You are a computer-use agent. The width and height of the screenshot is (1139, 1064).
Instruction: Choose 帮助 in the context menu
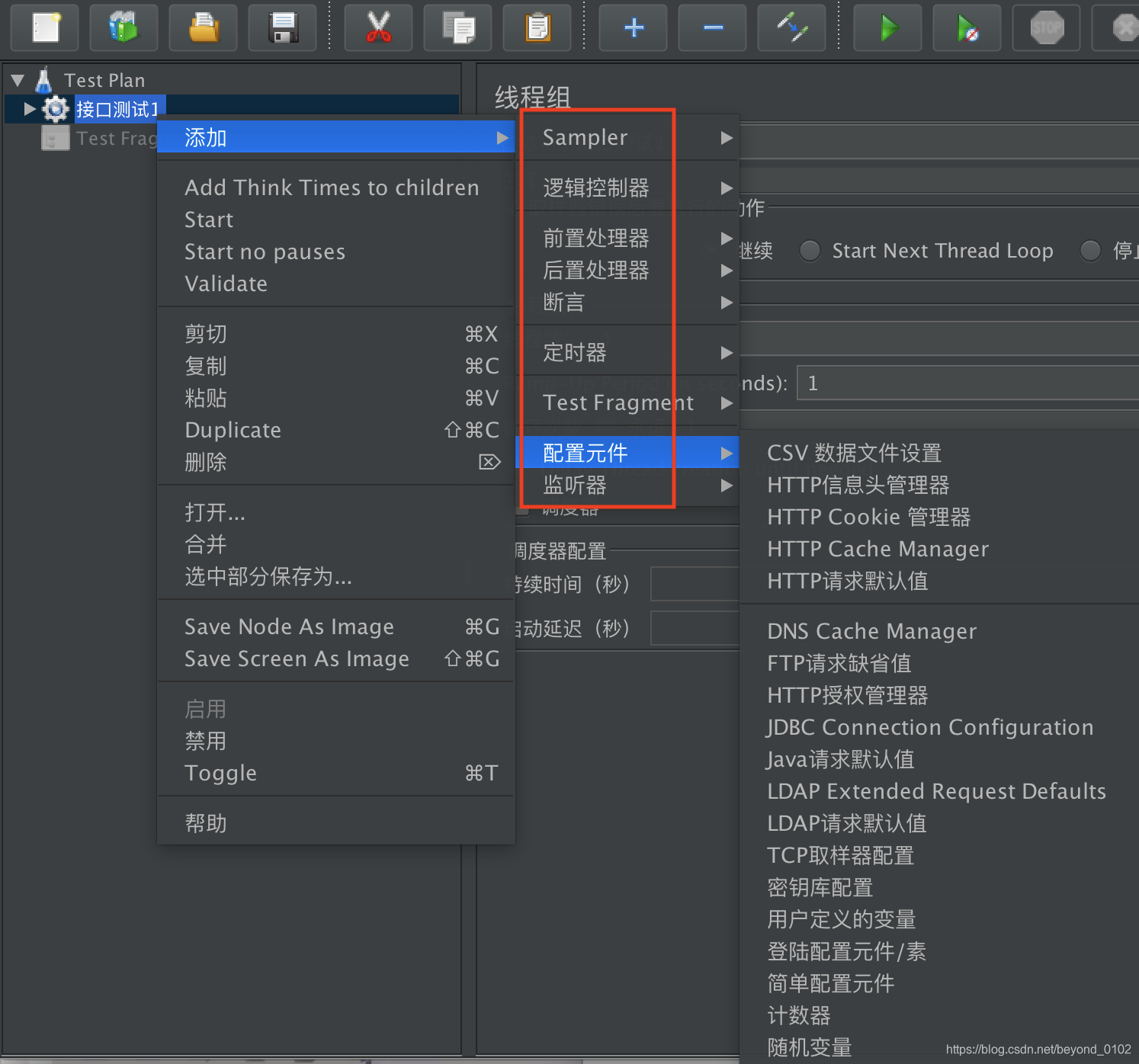click(x=335, y=824)
